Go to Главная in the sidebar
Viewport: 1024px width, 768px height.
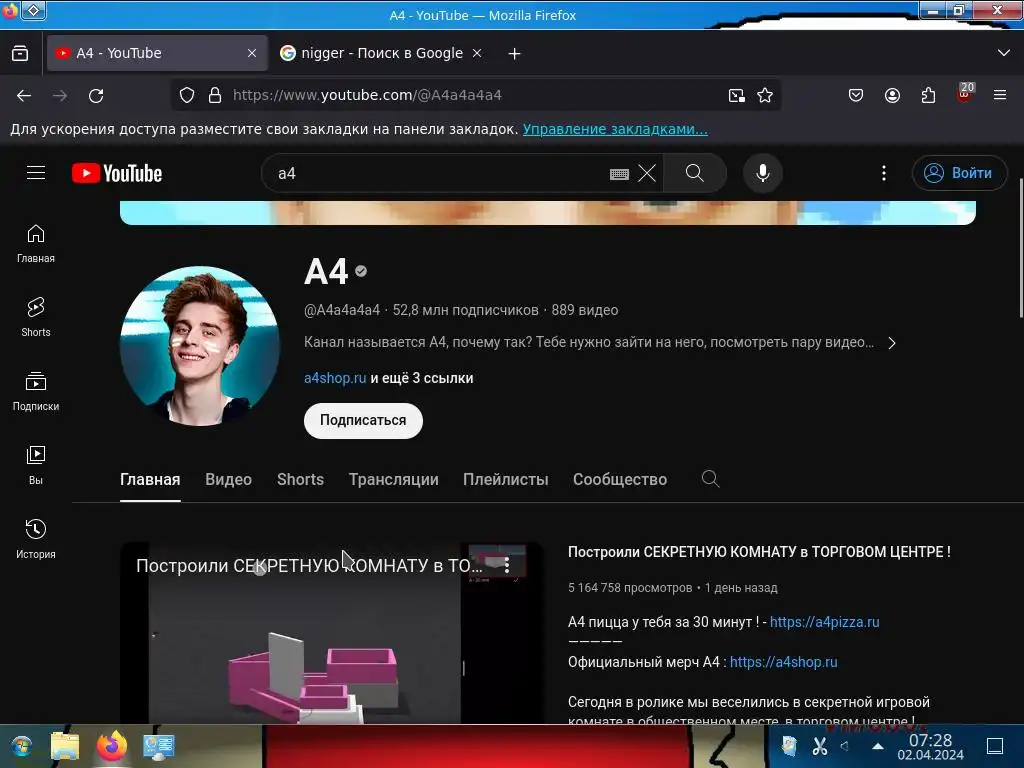36,244
